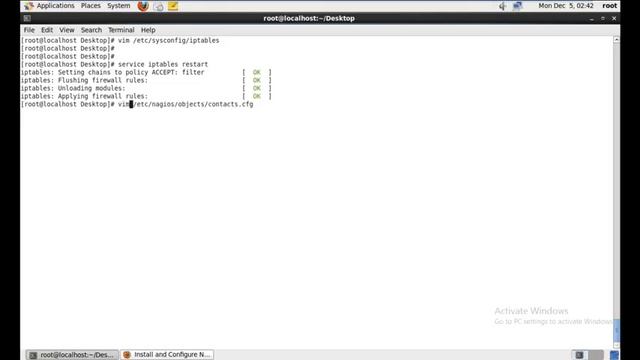The height and width of the screenshot is (360, 640).
Task: Click the bottom-right panel tray icon
Action: click(x=614, y=355)
